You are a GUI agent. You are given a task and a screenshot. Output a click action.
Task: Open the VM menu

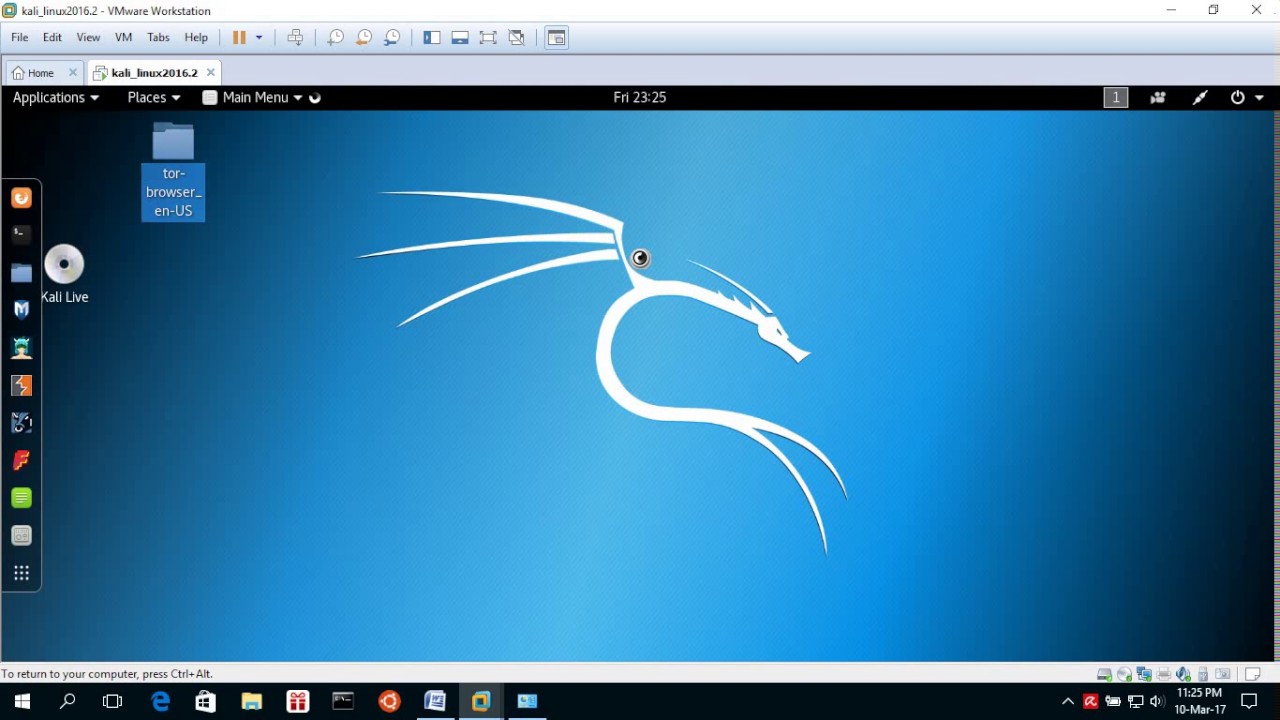pos(123,37)
